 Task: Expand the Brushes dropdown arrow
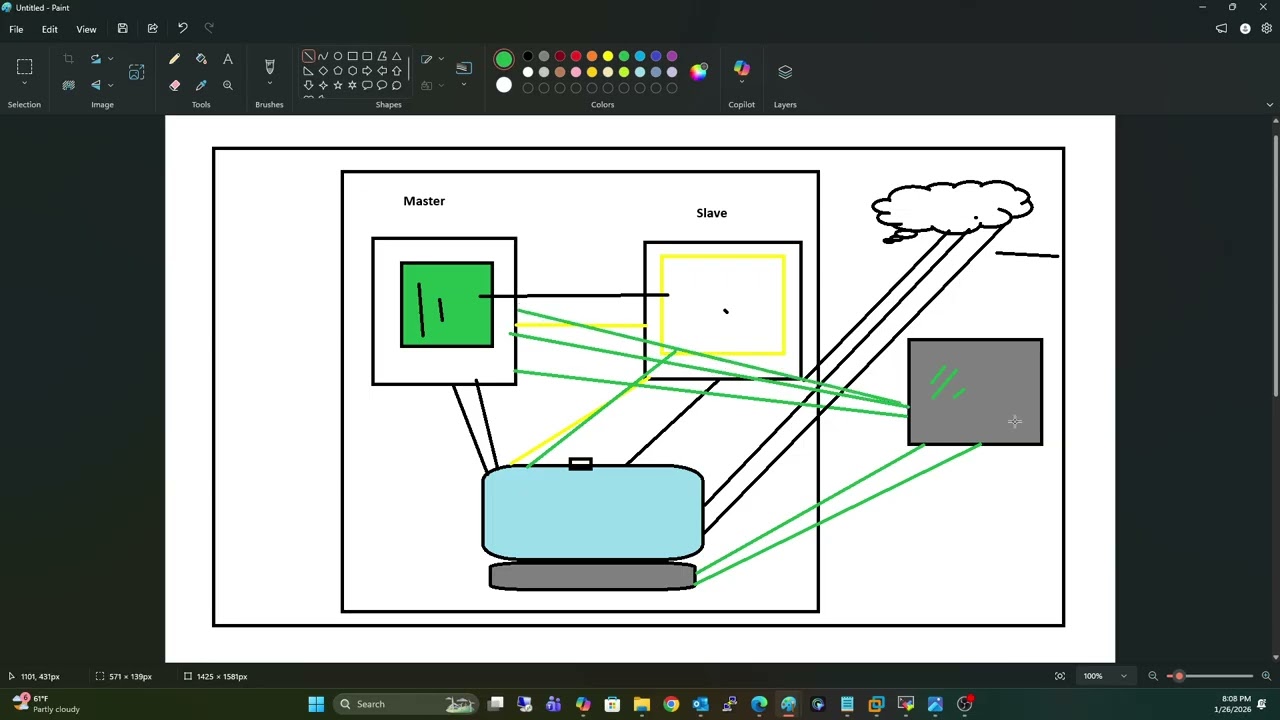click(269, 84)
